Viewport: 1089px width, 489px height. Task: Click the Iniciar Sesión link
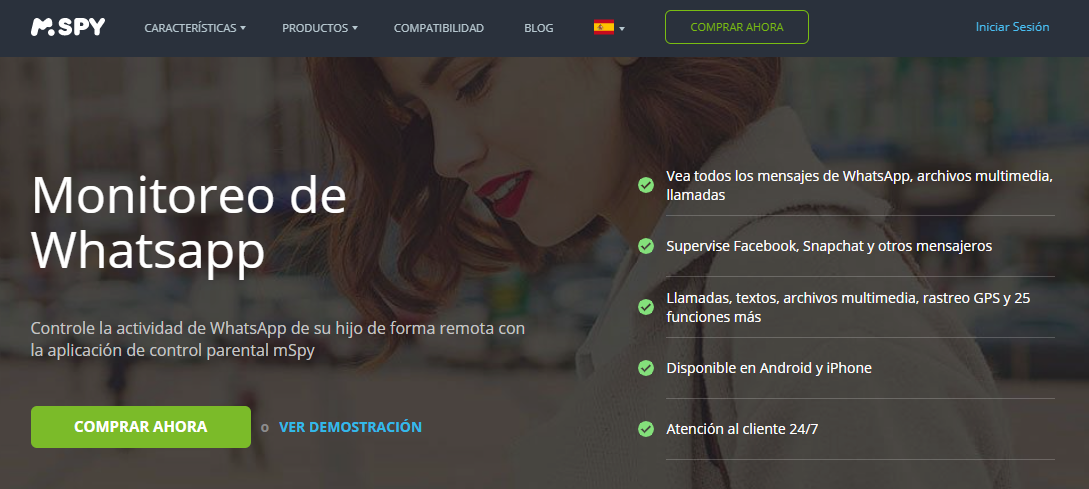point(1013,27)
